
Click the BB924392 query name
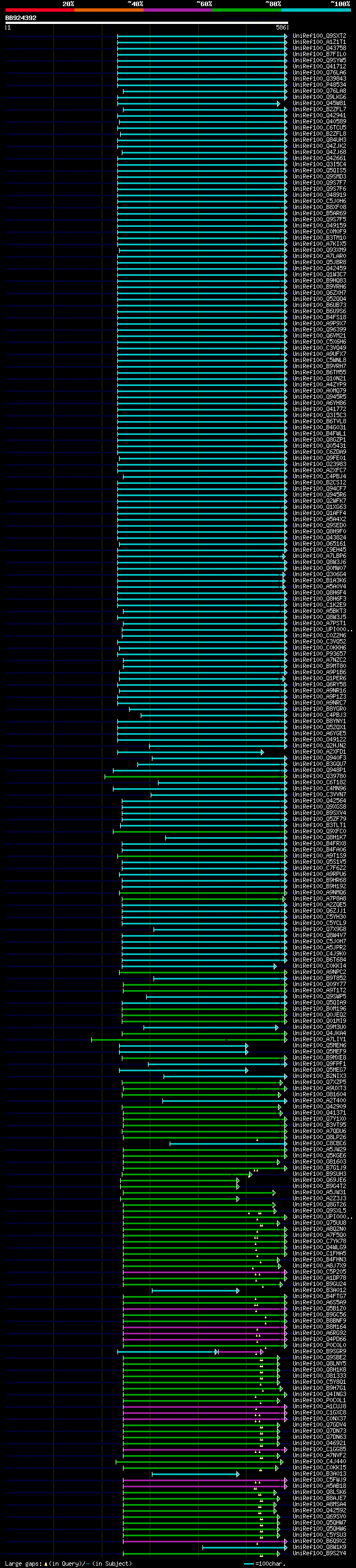pyautogui.click(x=21, y=18)
